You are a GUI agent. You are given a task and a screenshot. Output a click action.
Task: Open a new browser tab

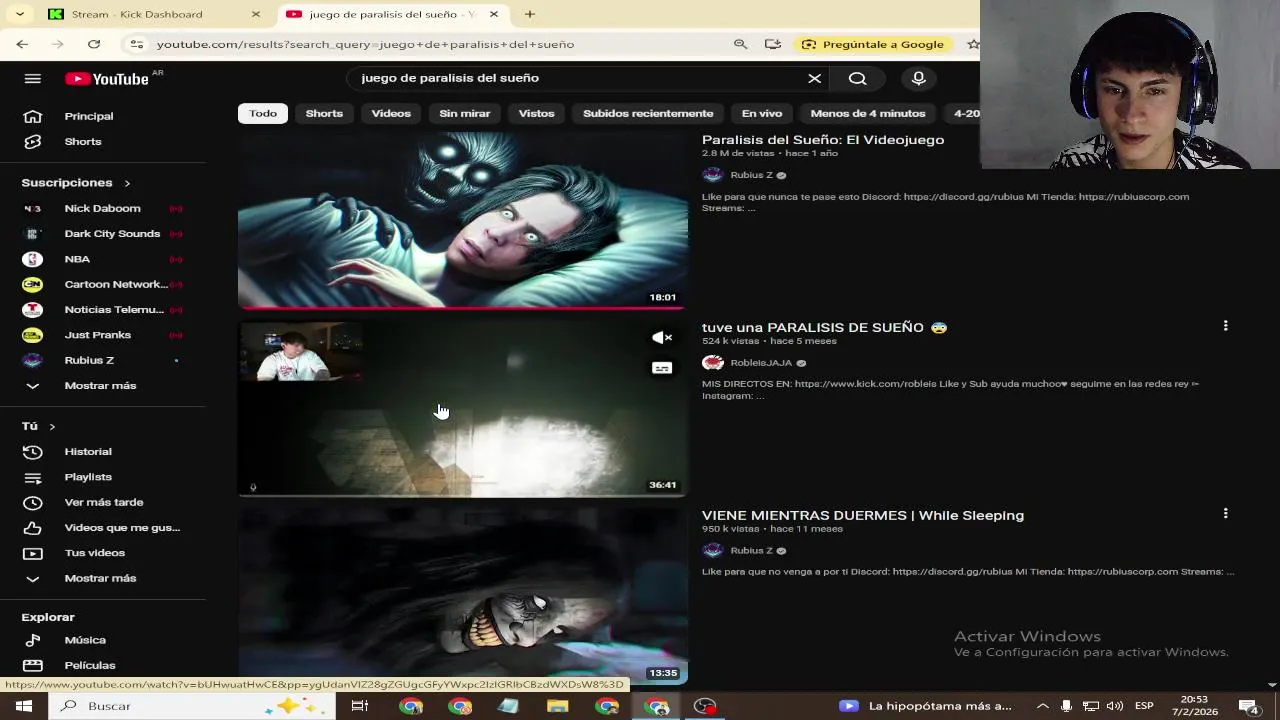[530, 14]
